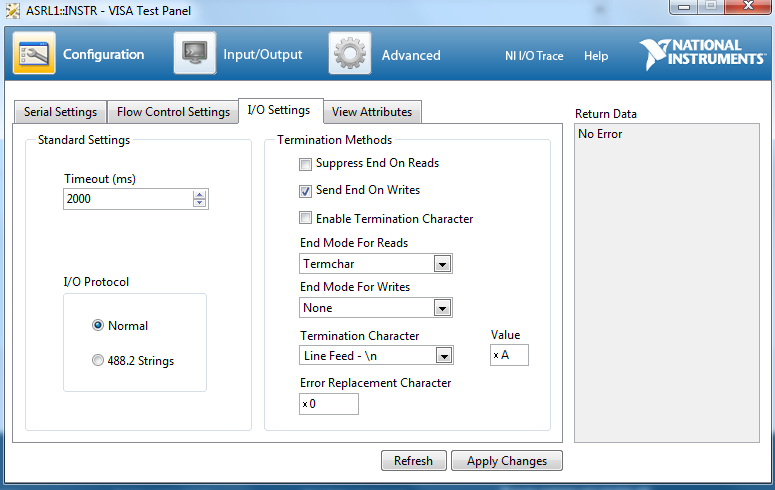Click the National Instruments logo
Viewport: 775px width, 490px height.
click(x=702, y=53)
